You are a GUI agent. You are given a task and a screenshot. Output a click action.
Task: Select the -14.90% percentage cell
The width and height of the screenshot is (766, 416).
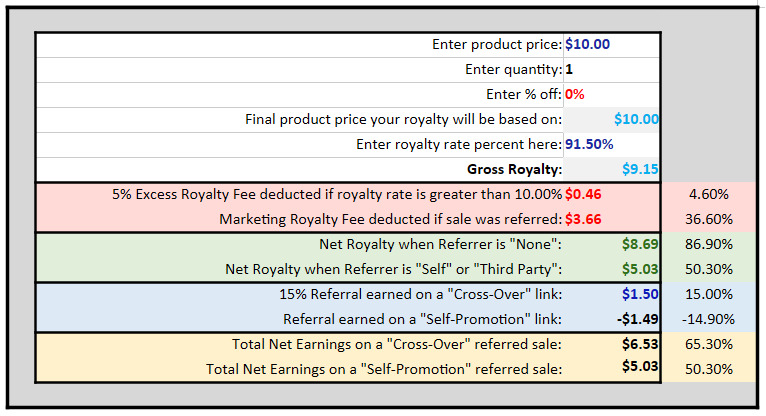coord(708,319)
